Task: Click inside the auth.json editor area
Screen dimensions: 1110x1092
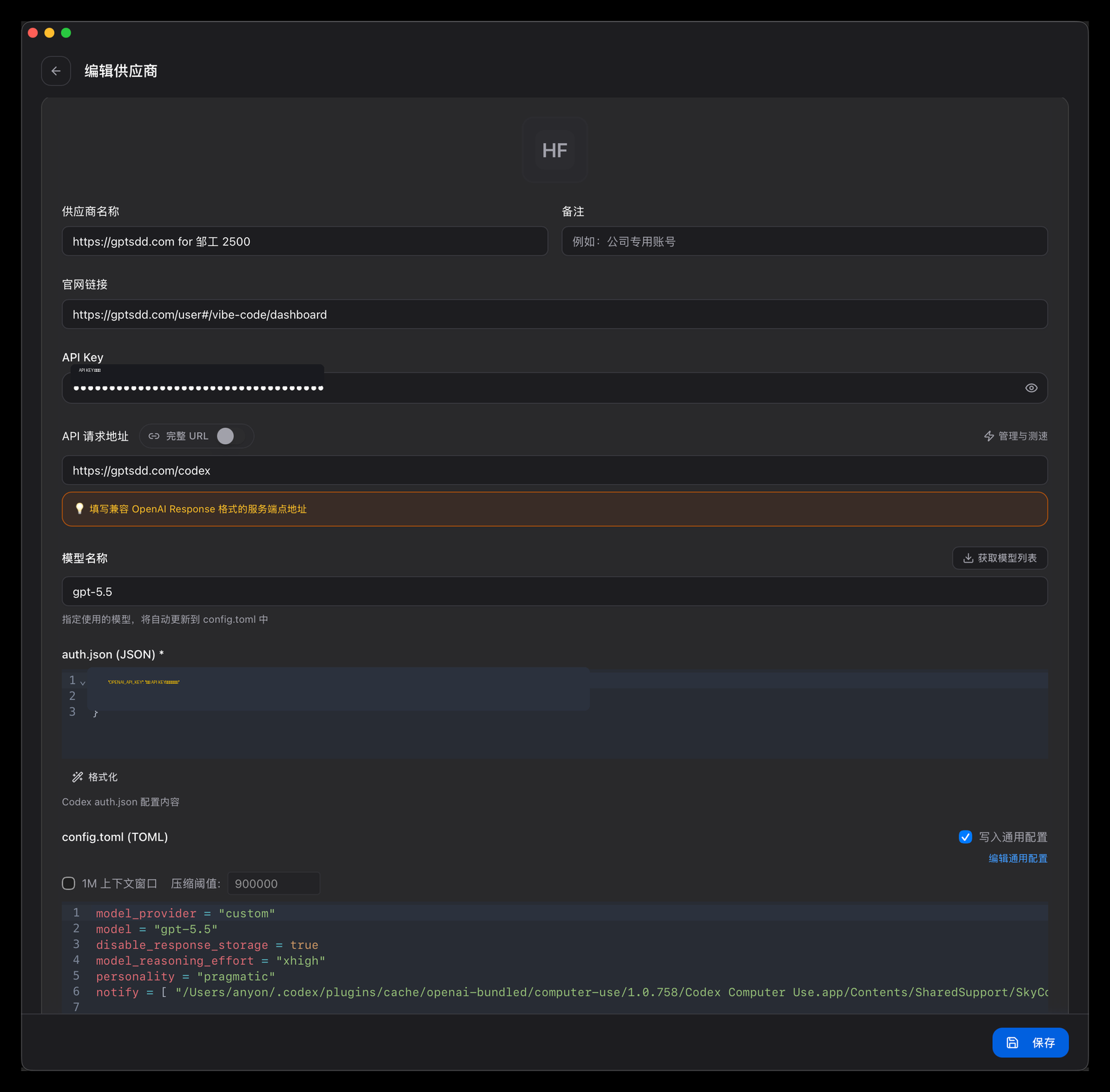Action: [555, 715]
